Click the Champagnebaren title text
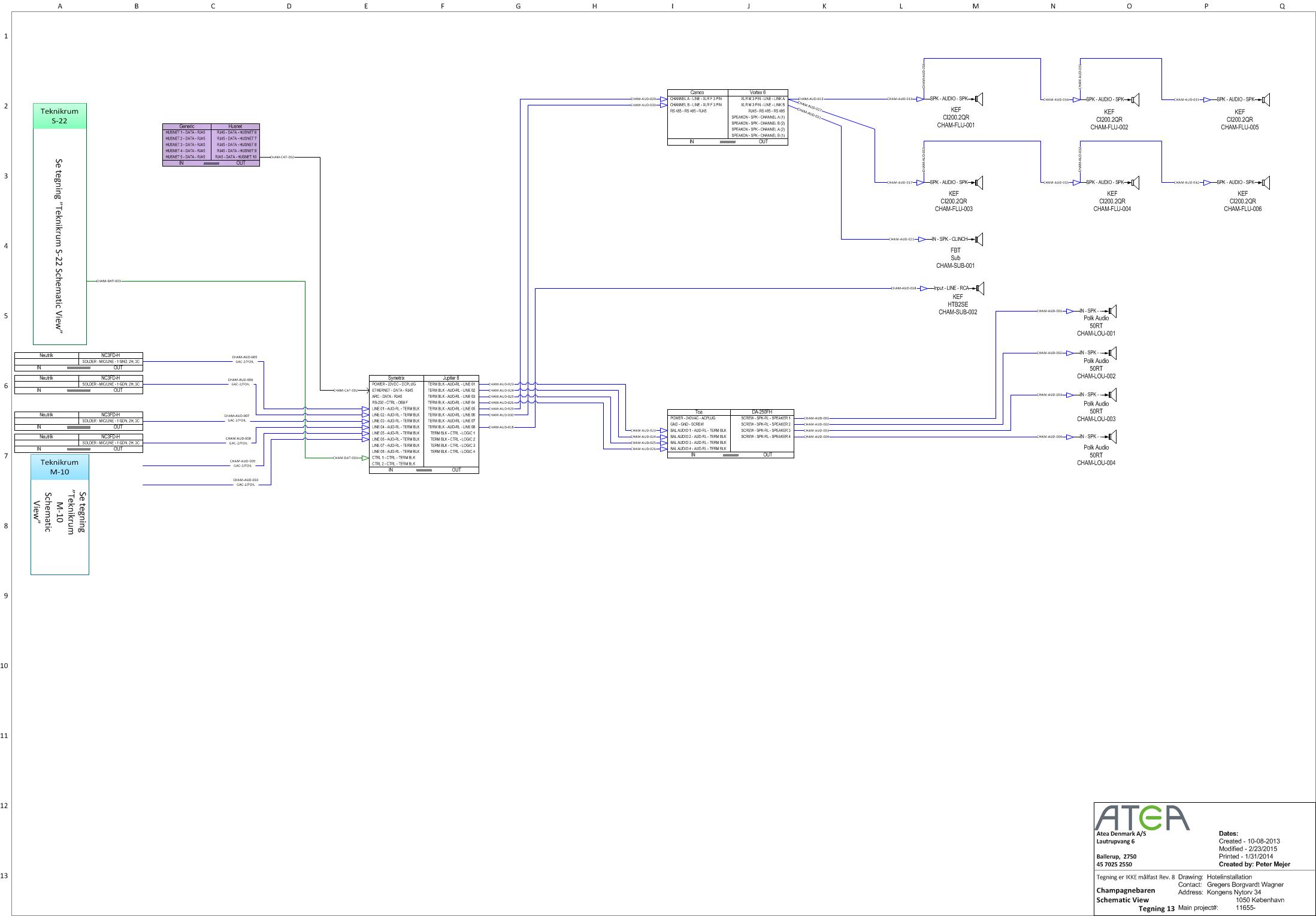The image size is (1316, 916). pos(1126,890)
